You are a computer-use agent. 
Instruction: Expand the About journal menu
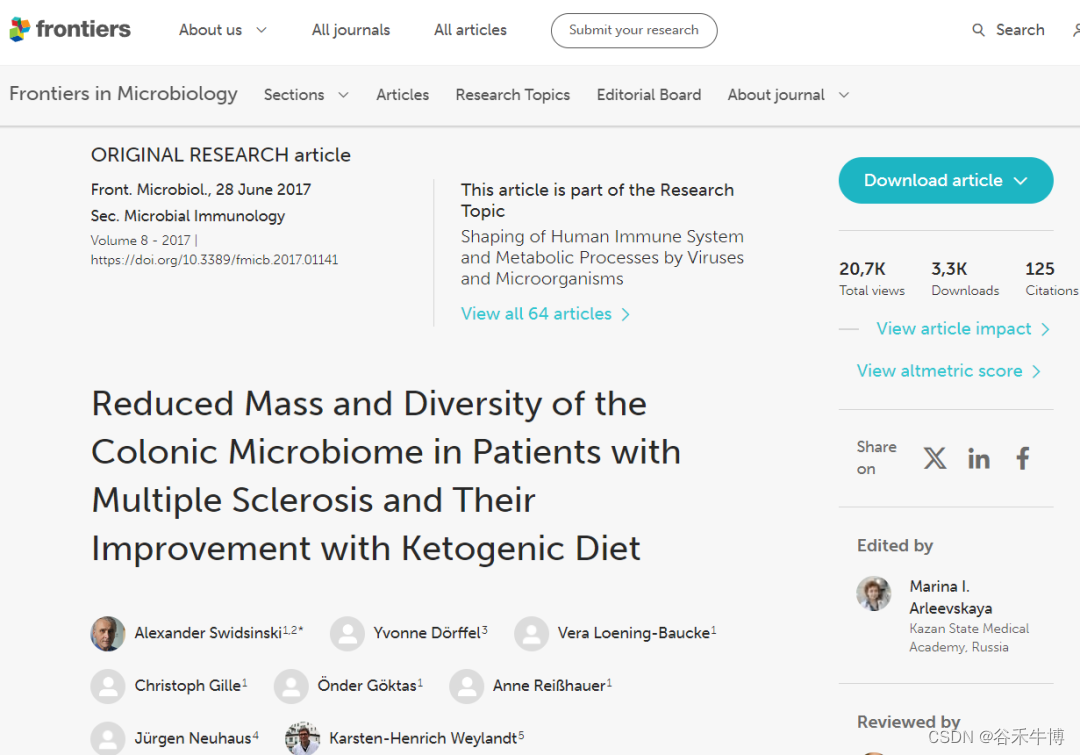(x=788, y=95)
